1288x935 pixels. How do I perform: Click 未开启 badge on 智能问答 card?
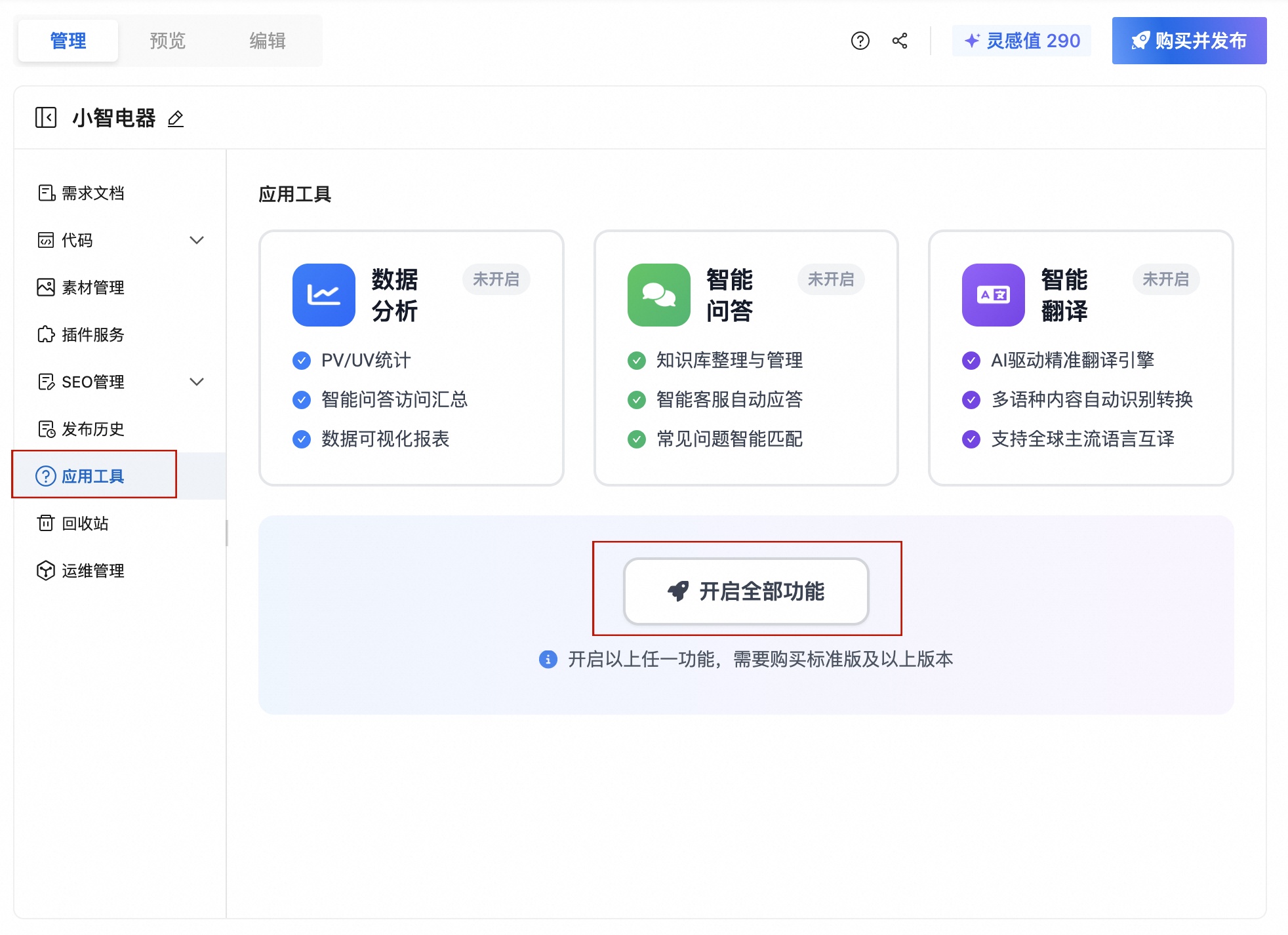click(831, 279)
